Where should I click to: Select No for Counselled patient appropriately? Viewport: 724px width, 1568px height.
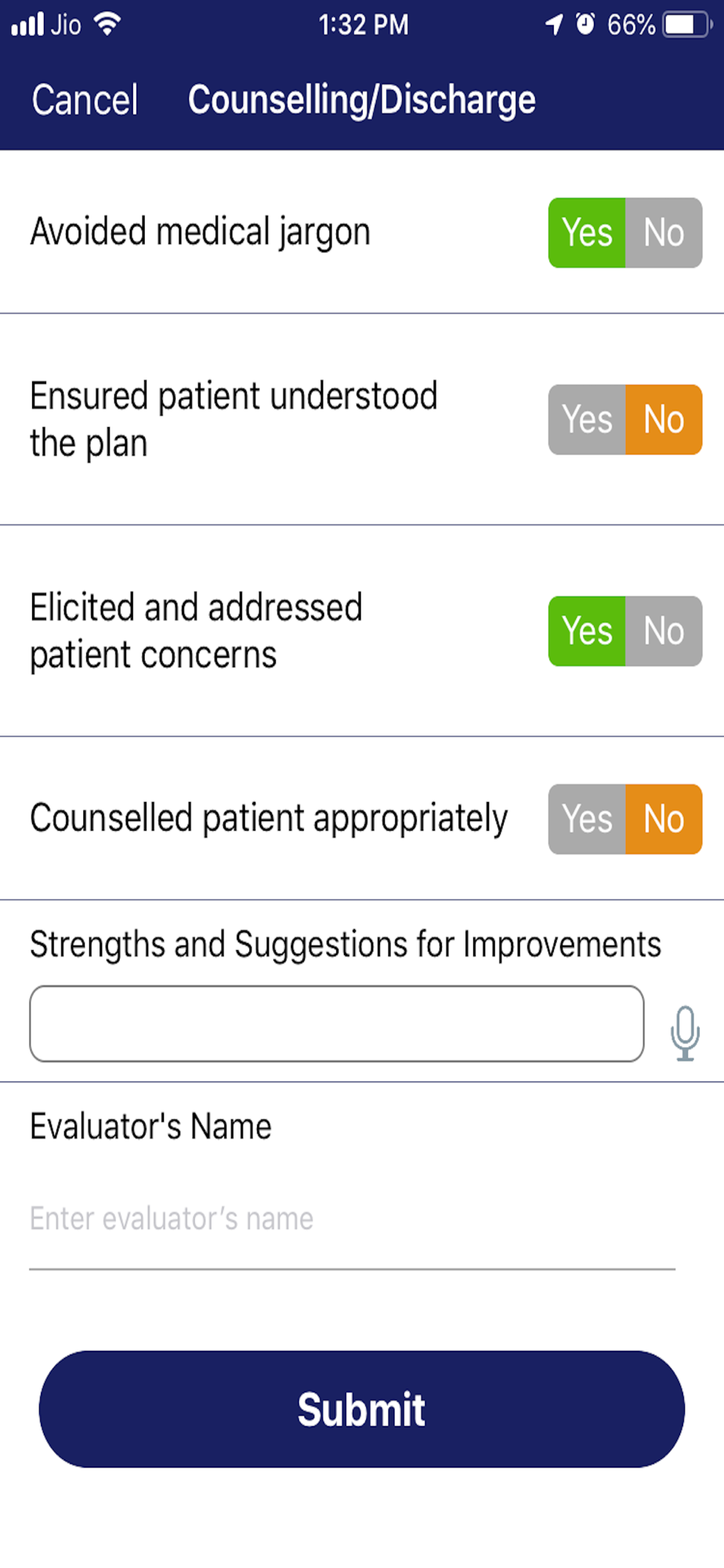tap(664, 819)
